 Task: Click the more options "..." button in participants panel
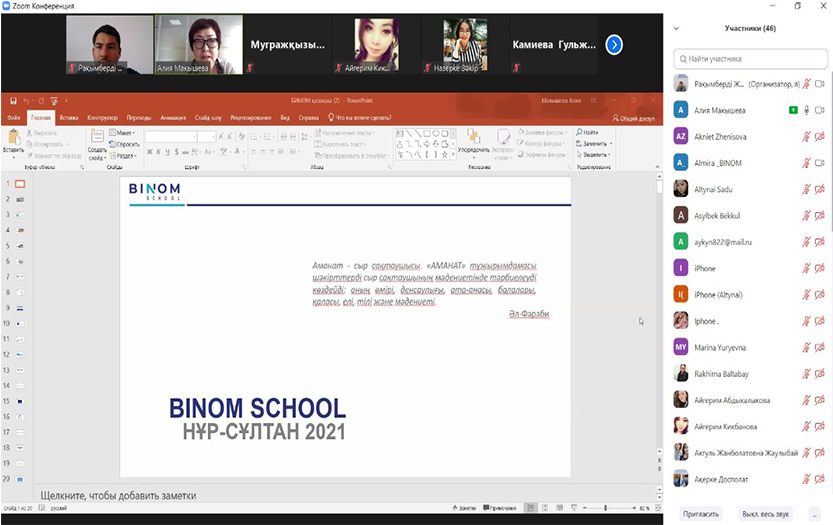tap(814, 514)
